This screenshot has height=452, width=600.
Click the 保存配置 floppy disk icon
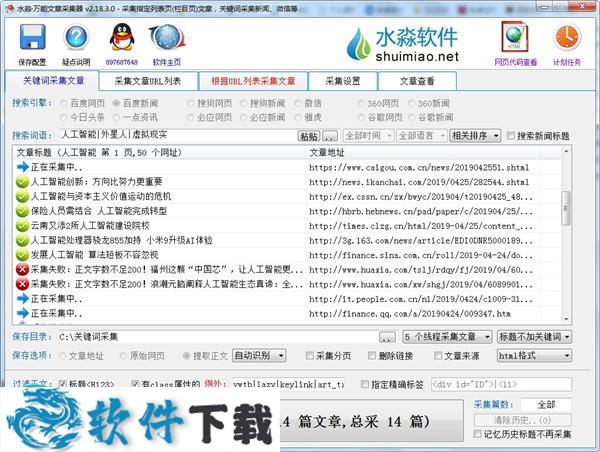coord(32,39)
